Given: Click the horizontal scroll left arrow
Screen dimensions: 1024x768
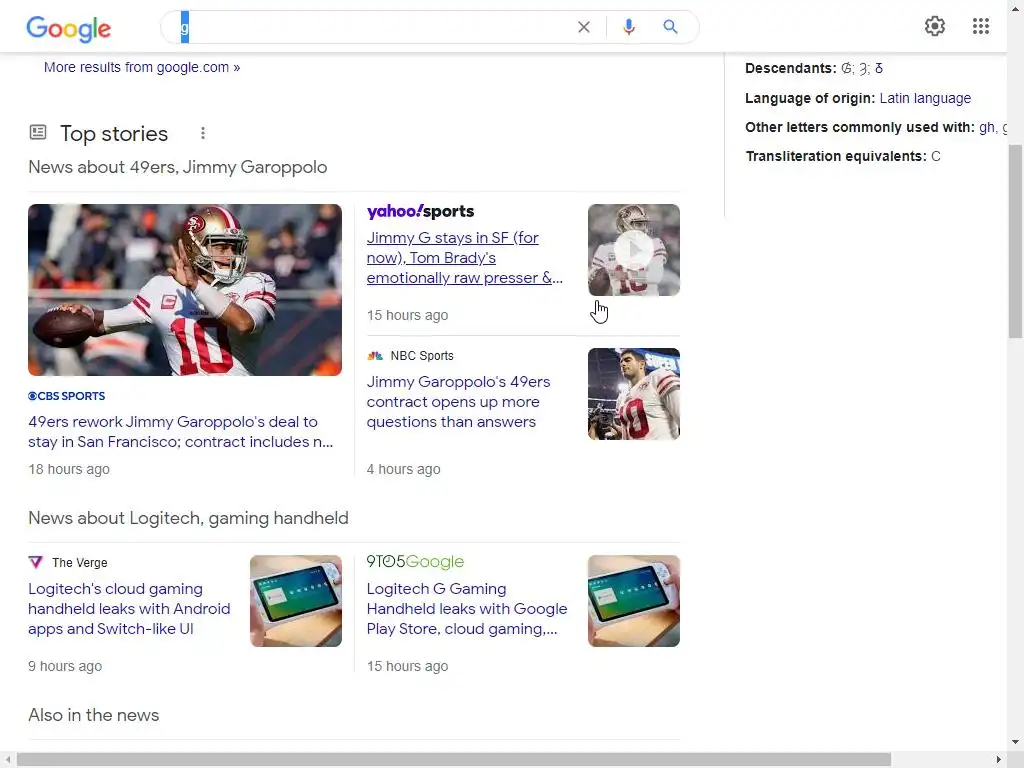Looking at the screenshot, I should (x=7, y=760).
